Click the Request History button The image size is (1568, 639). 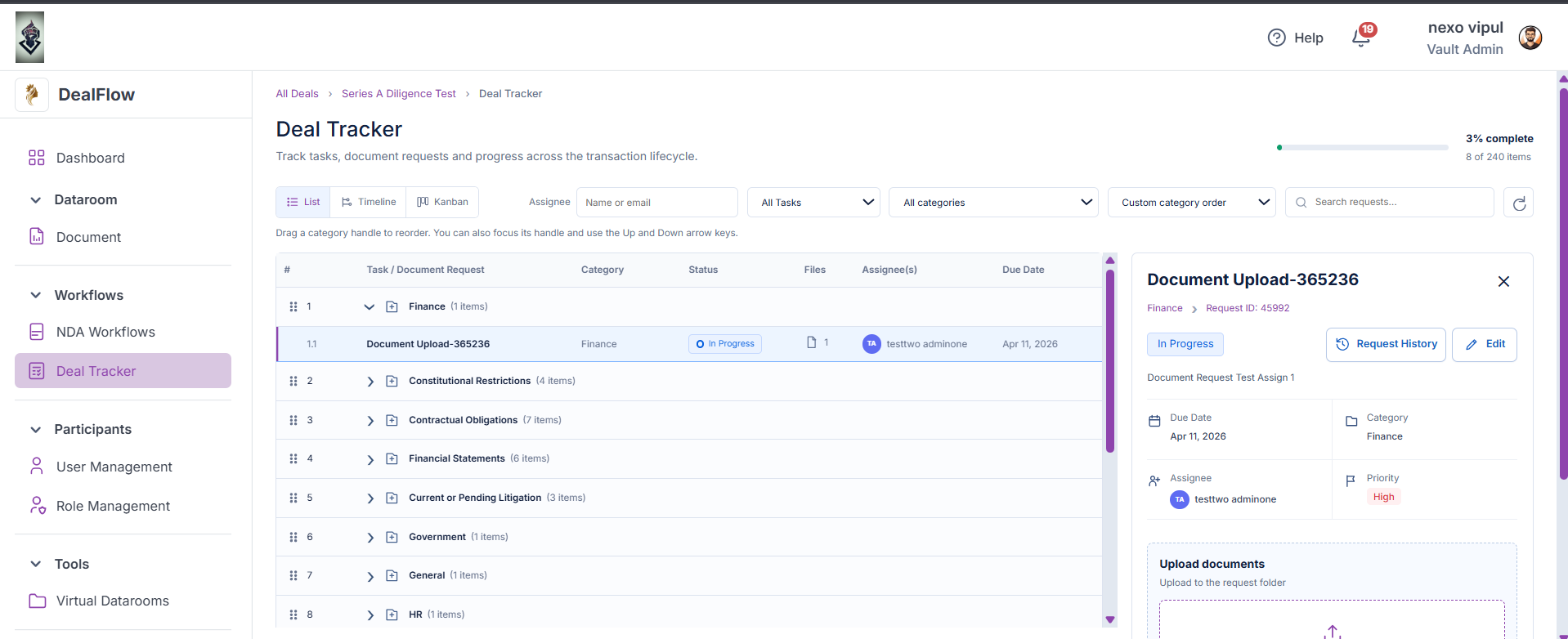tap(1386, 344)
